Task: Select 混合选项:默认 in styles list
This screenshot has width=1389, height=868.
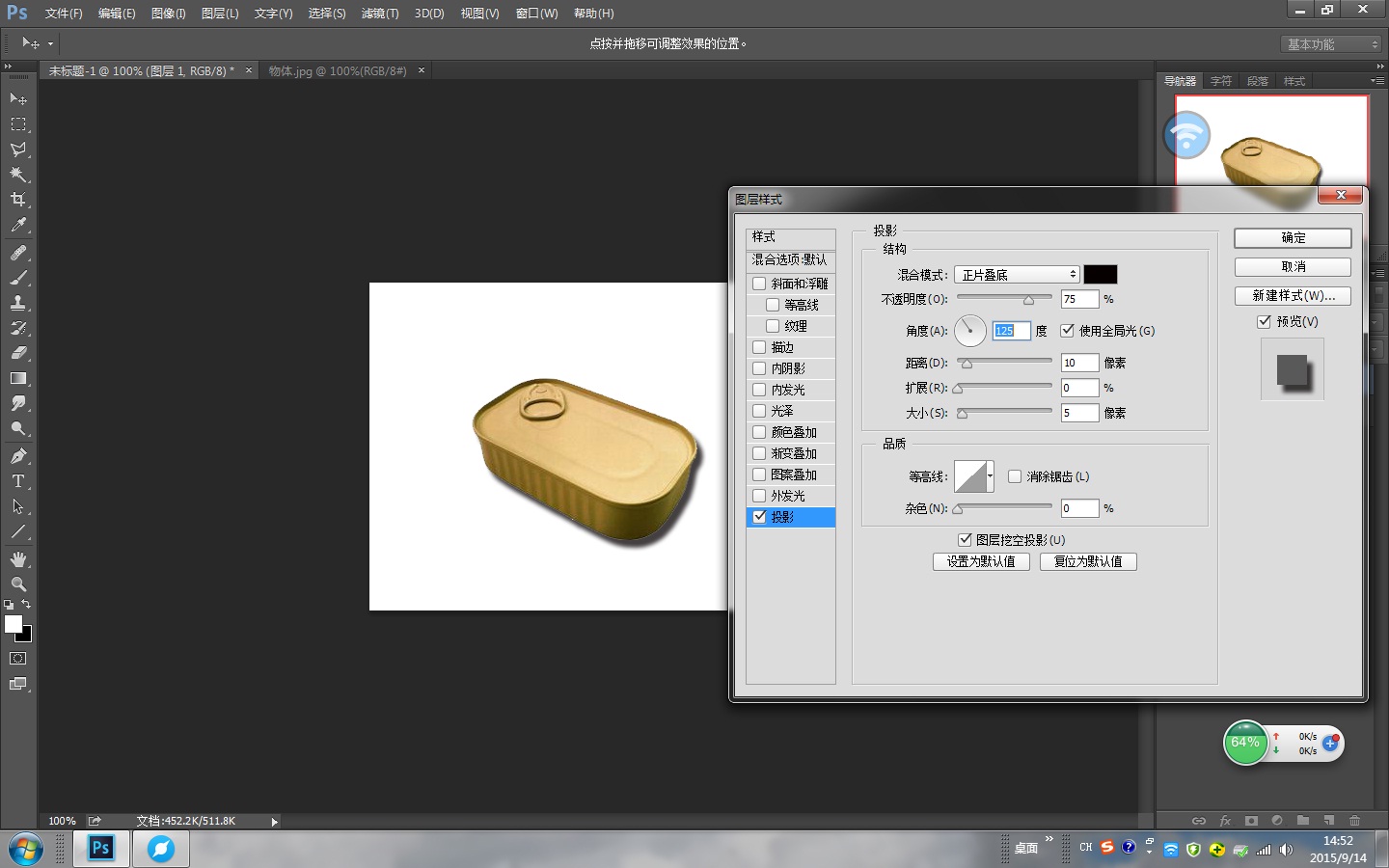Action: coord(791,260)
